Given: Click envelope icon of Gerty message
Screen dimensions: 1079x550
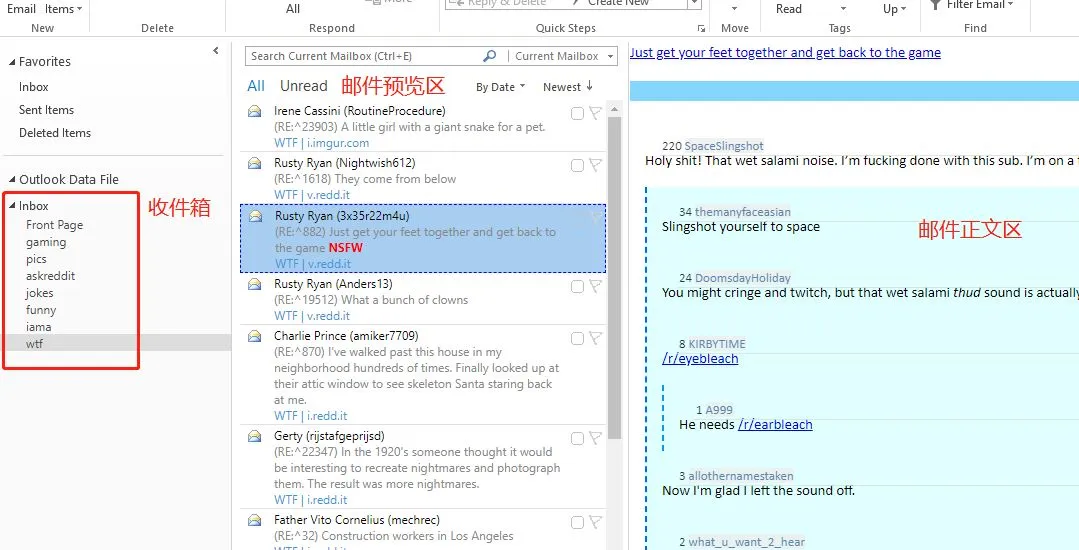Looking at the screenshot, I should pos(255,436).
